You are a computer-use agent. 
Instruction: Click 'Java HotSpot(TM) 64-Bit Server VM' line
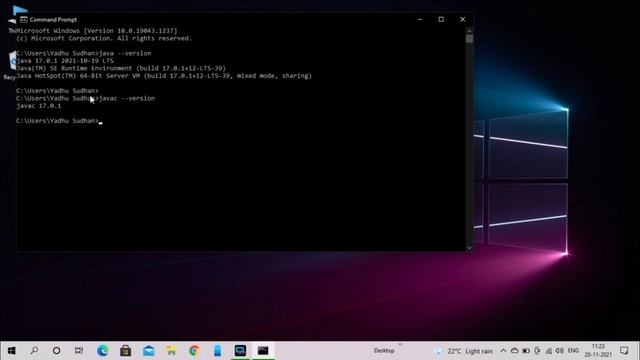pyautogui.click(x=164, y=76)
